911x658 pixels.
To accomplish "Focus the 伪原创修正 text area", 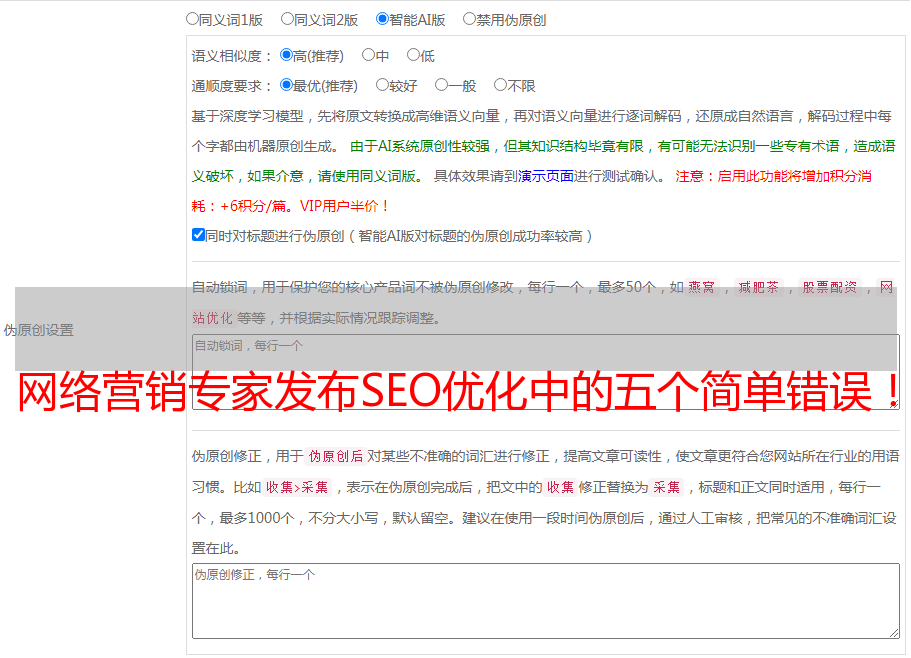I will 545,600.
